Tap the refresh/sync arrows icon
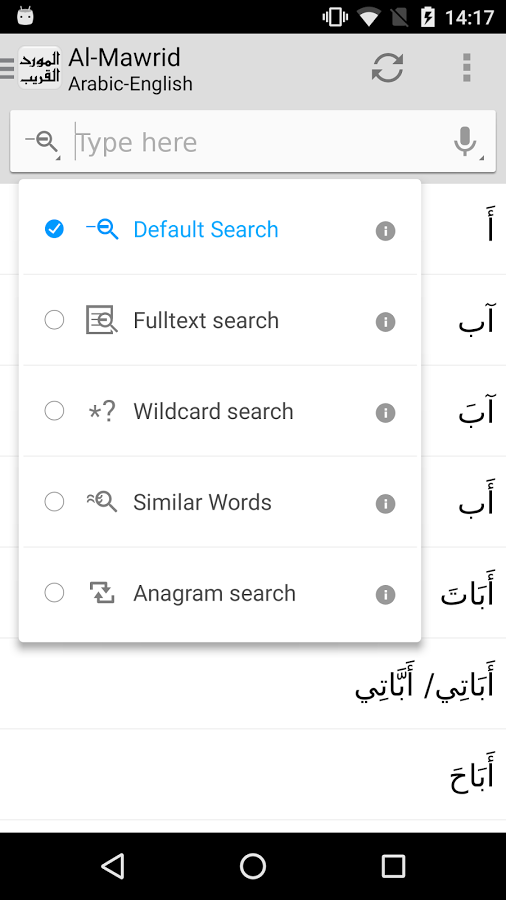This screenshot has height=900, width=506. (387, 68)
